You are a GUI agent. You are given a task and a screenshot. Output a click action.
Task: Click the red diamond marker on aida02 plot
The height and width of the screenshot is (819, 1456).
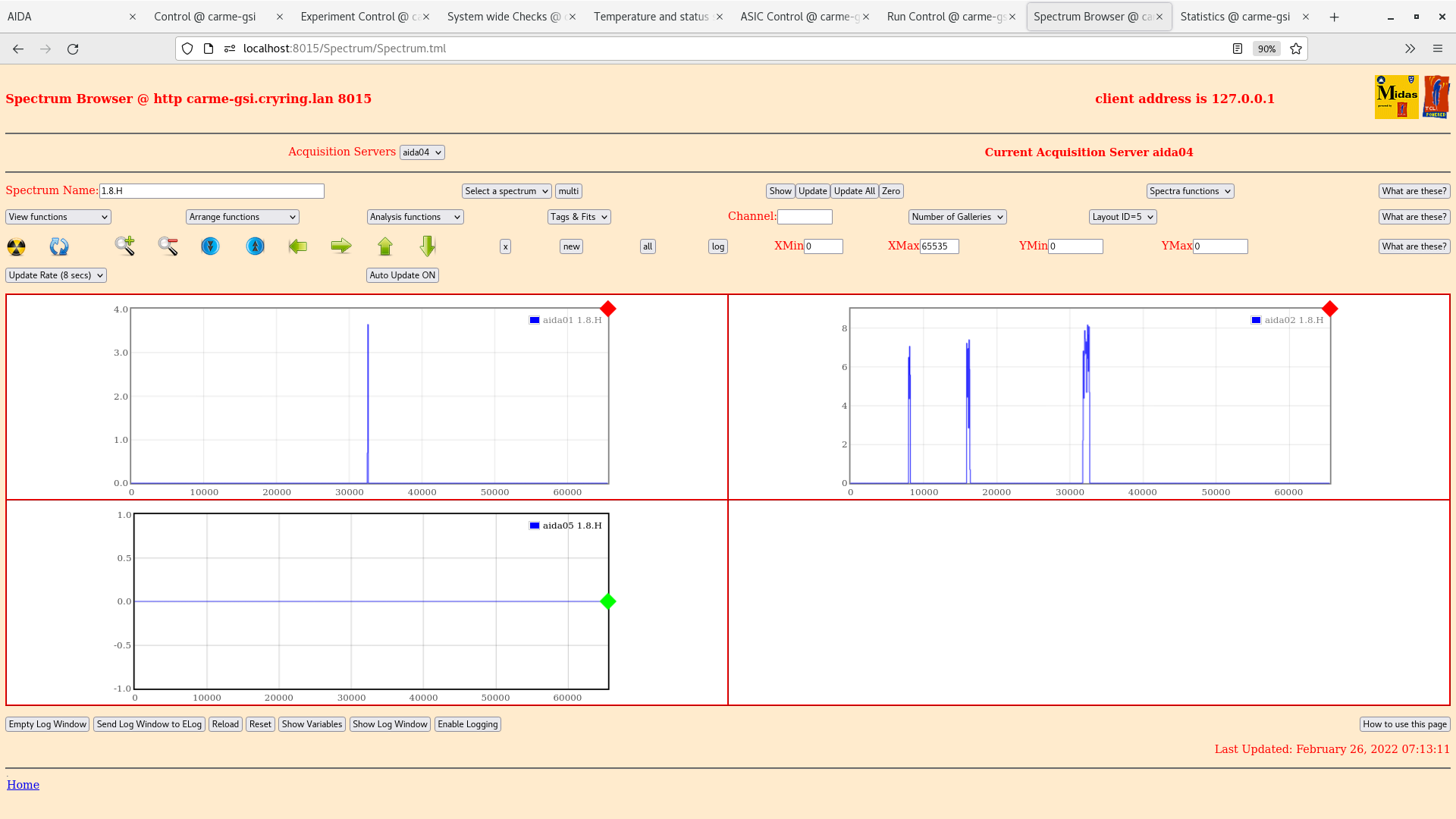click(x=1330, y=309)
